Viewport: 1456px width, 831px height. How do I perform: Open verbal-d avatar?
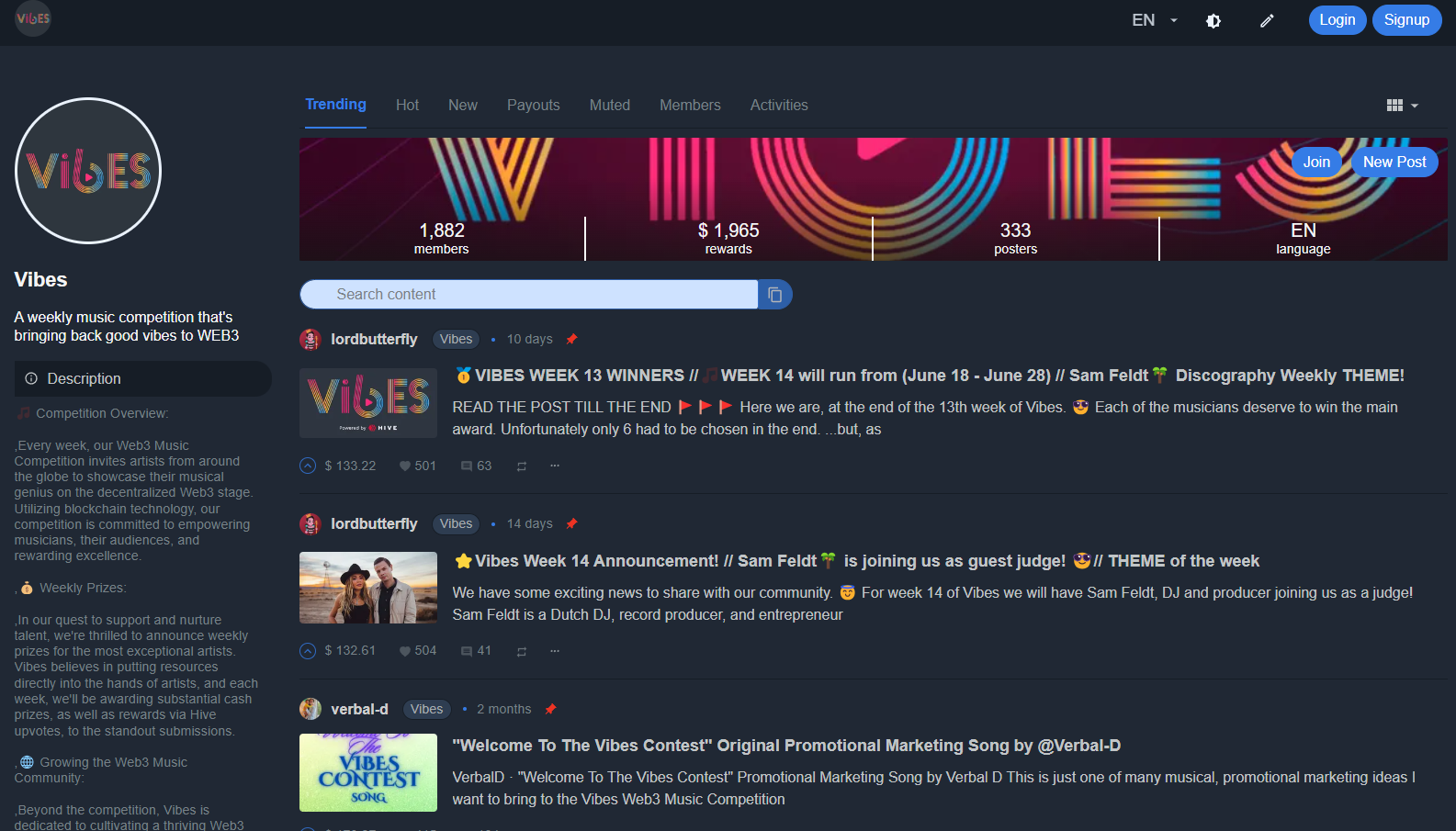310,709
